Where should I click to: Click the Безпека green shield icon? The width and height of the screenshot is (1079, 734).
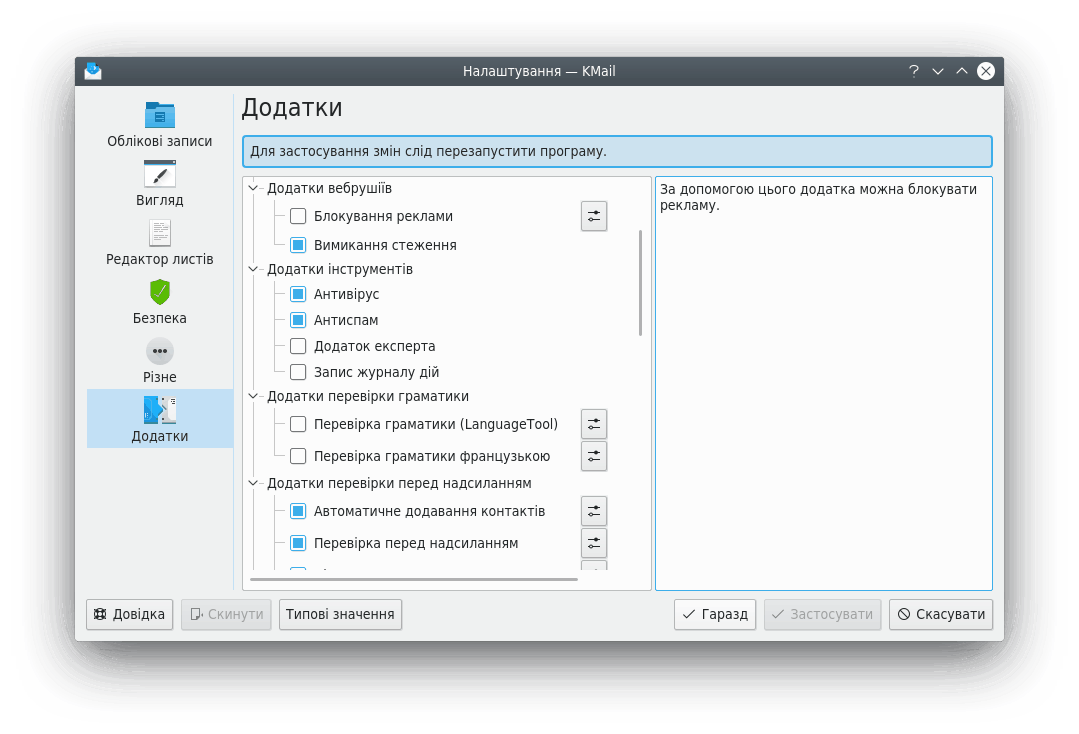click(159, 292)
